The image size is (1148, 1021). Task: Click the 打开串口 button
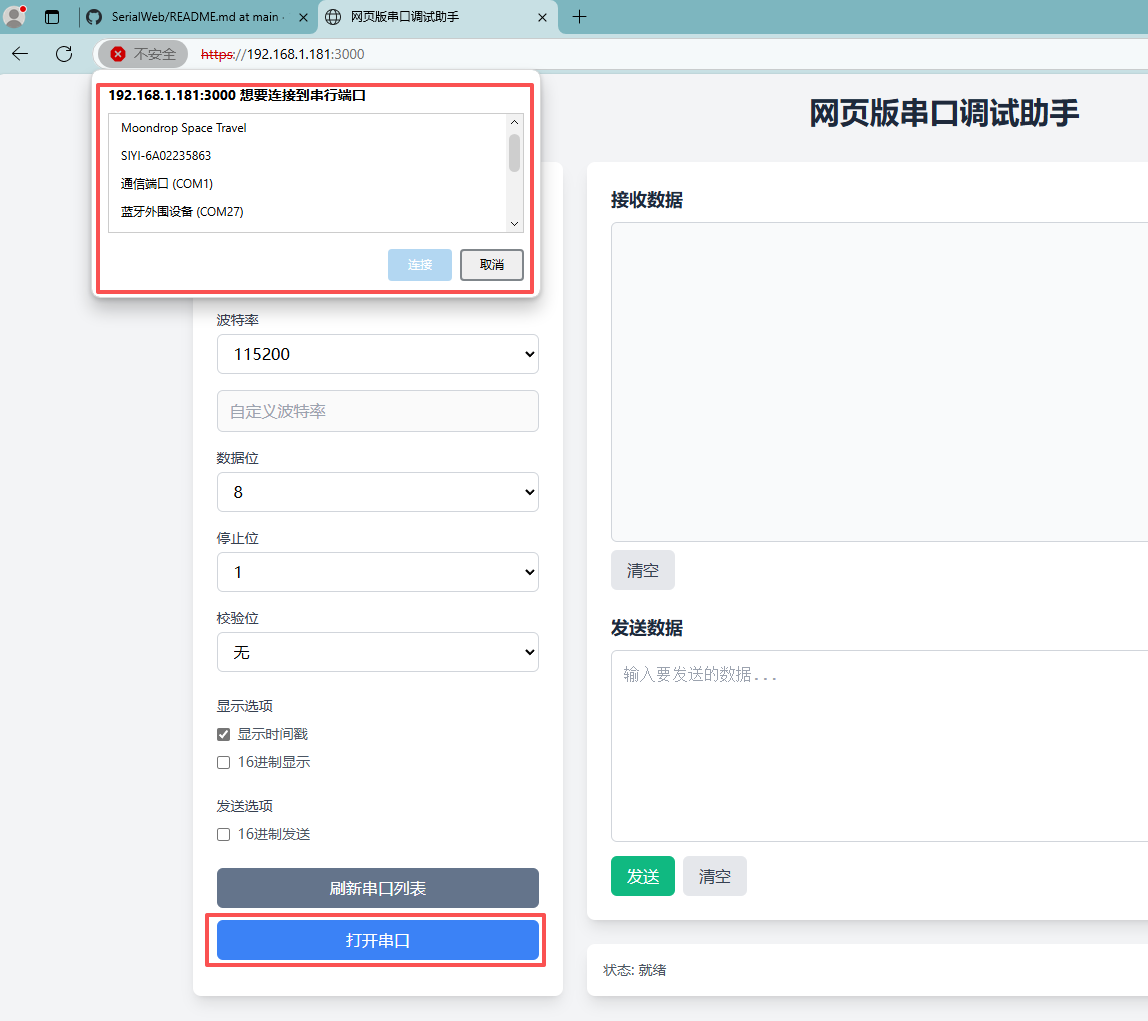coord(378,940)
